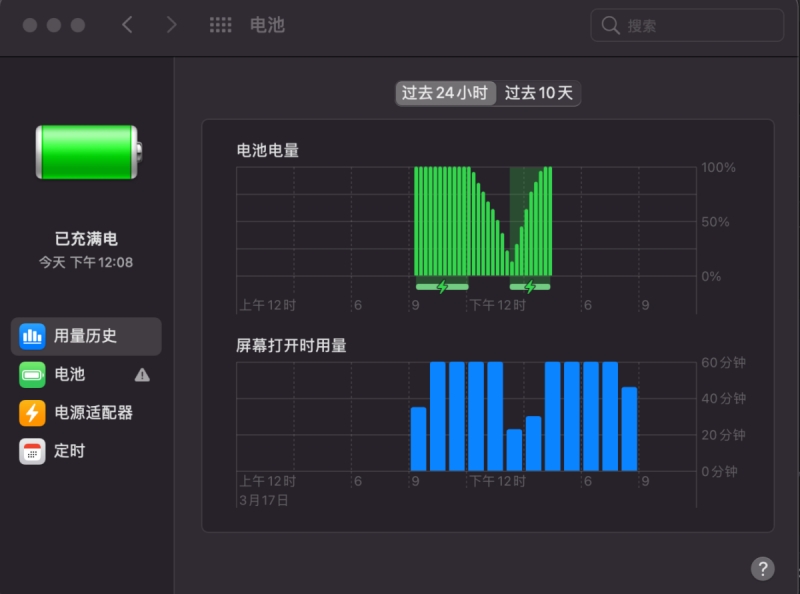Click the 0% axis label

(711, 277)
